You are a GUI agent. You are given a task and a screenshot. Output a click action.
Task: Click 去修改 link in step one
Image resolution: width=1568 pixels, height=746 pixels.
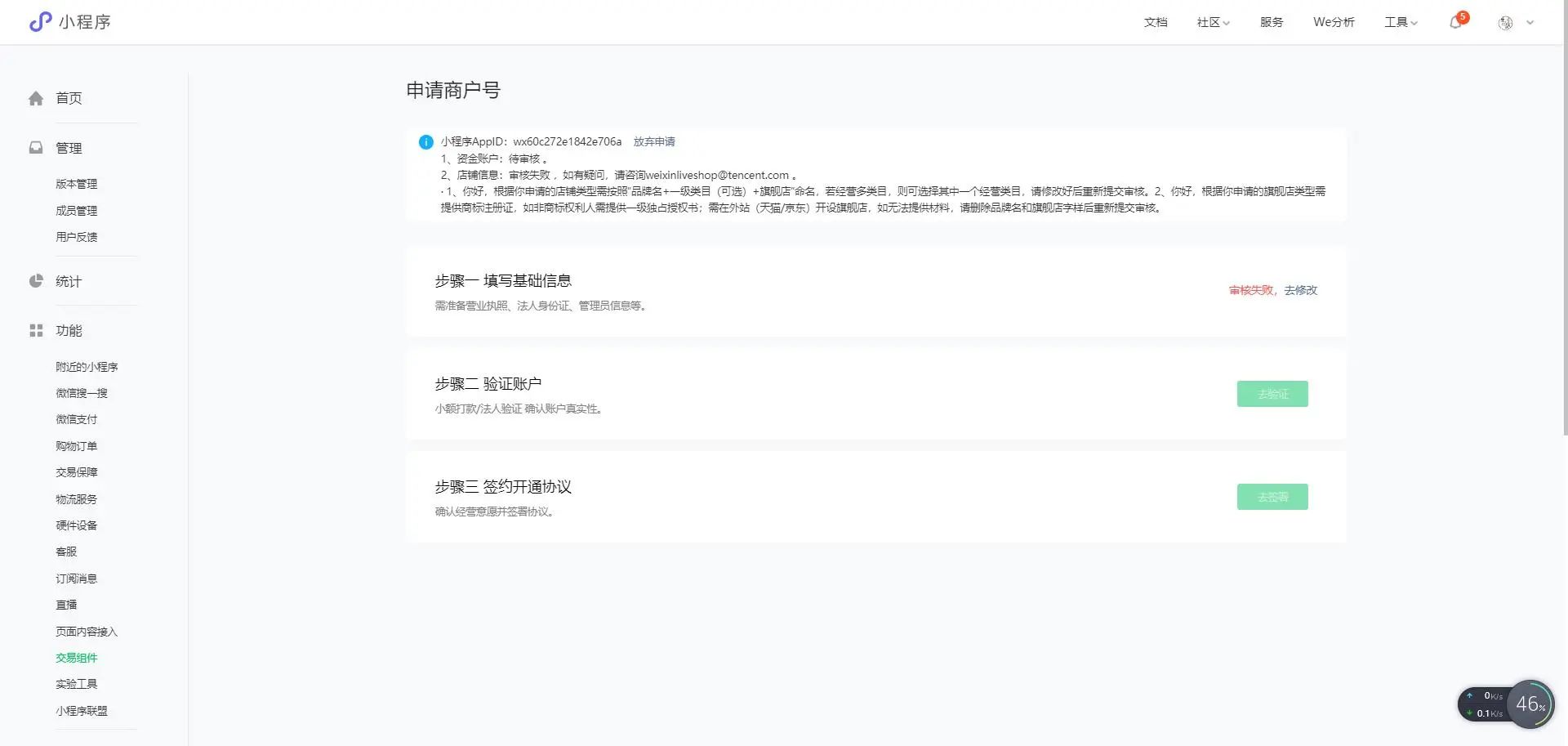coord(1300,290)
